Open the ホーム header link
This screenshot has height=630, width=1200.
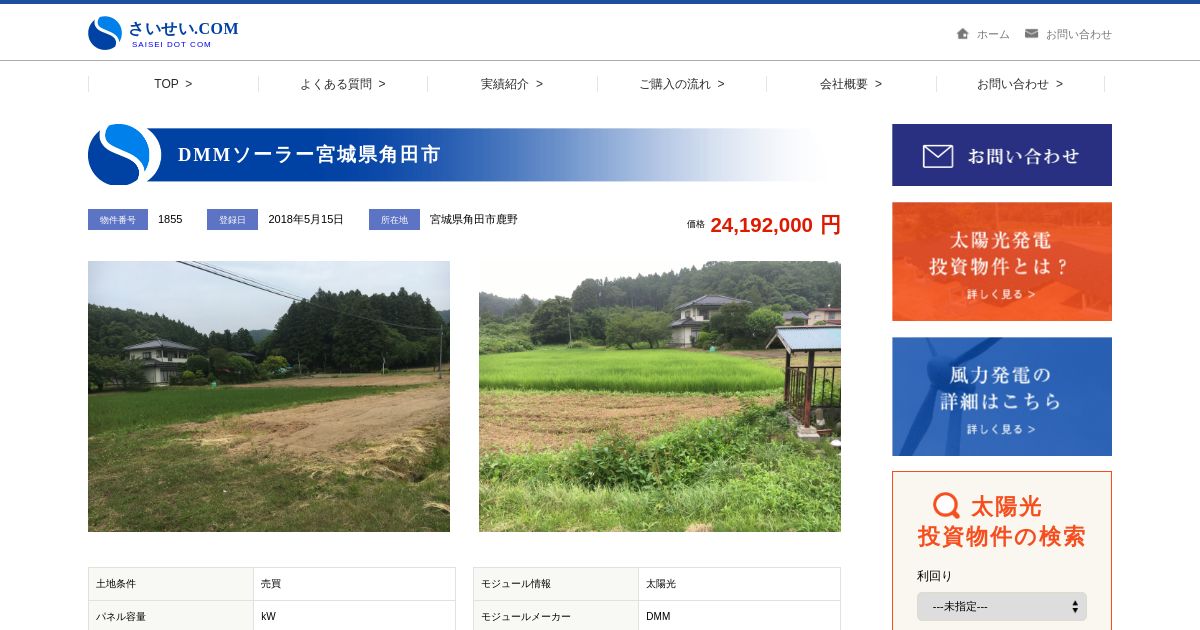click(993, 34)
